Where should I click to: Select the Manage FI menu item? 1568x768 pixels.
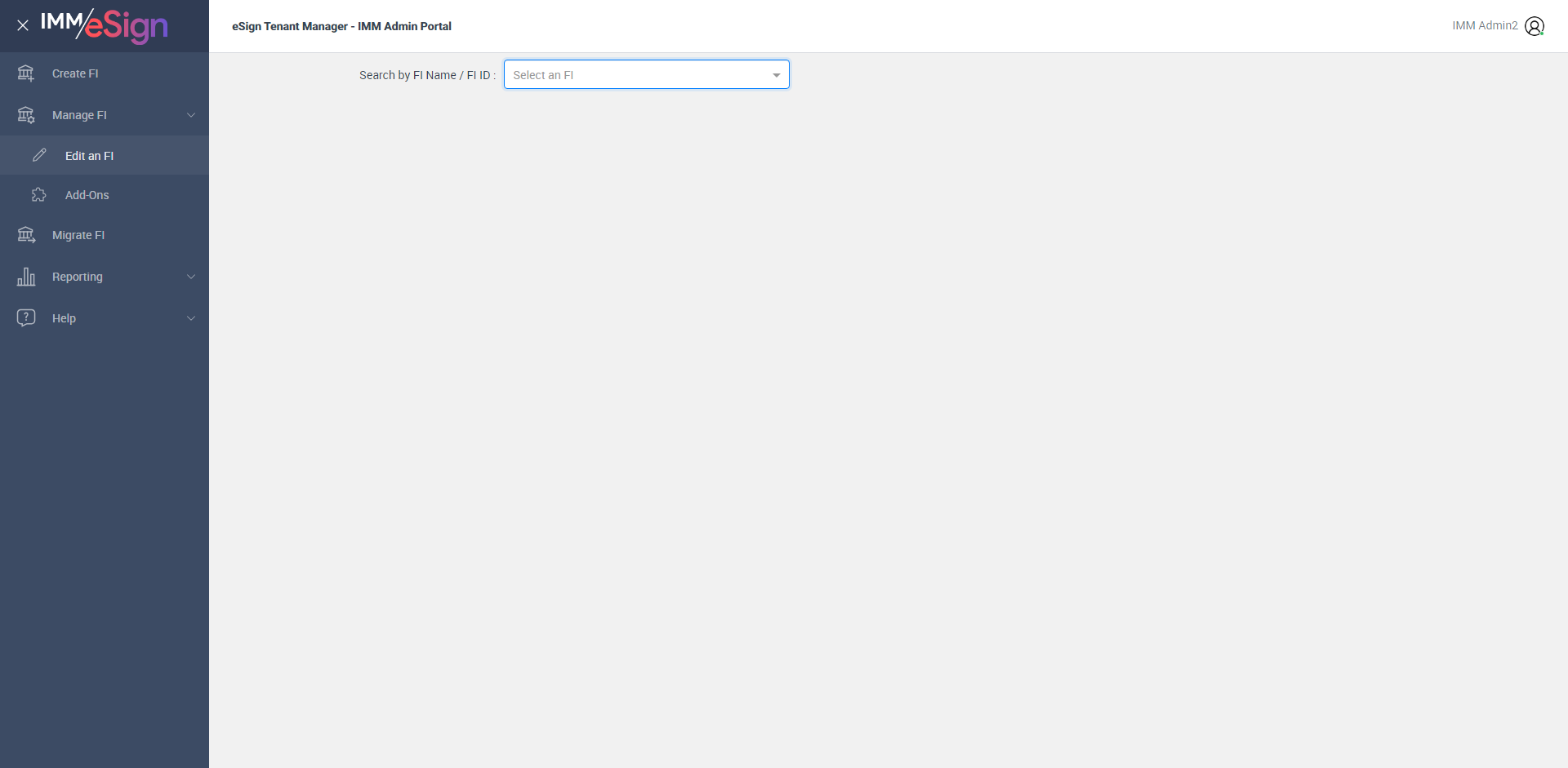[x=105, y=115]
